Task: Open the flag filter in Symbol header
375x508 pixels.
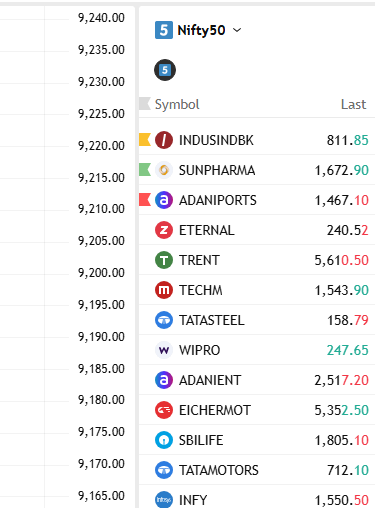Action: pyautogui.click(x=145, y=104)
